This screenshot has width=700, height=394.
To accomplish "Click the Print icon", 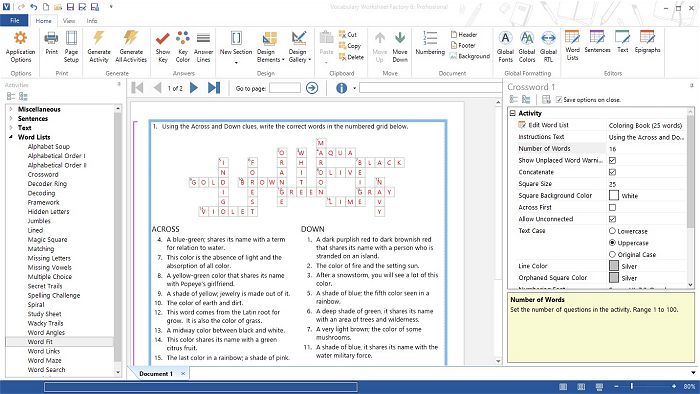I will click(x=51, y=43).
